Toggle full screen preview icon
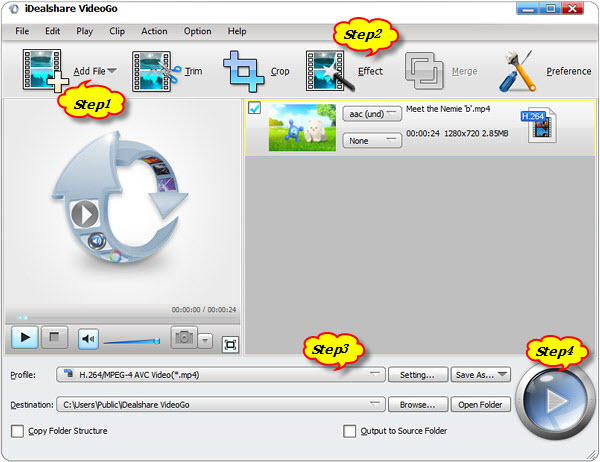Image resolution: width=600 pixels, height=462 pixels. (x=230, y=344)
